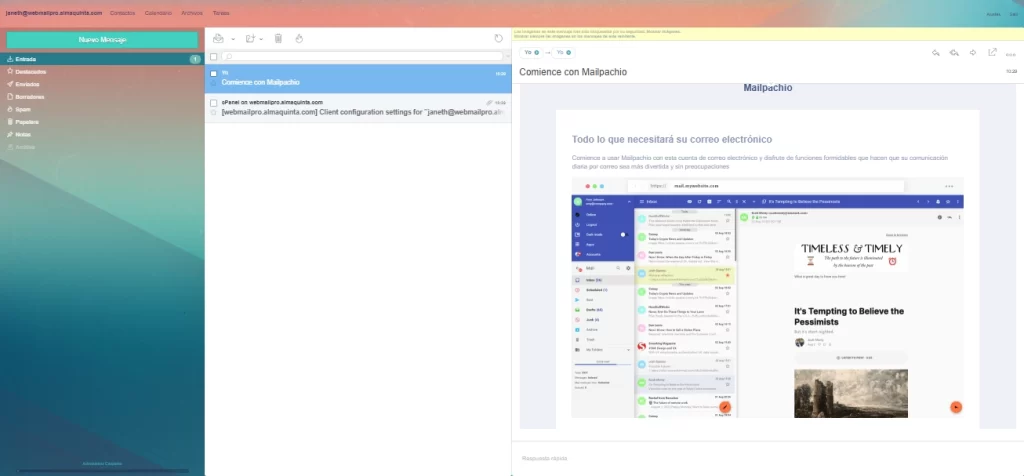Click the Nuevo Mensaje button
The height and width of the screenshot is (476, 1024).
(102, 40)
